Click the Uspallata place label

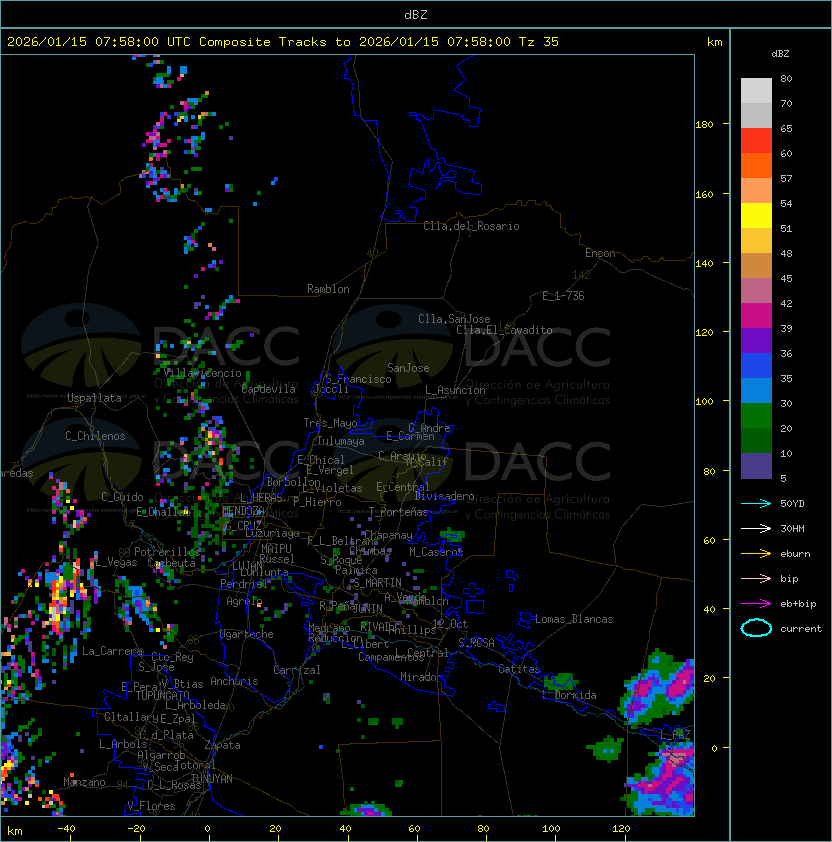(94, 398)
